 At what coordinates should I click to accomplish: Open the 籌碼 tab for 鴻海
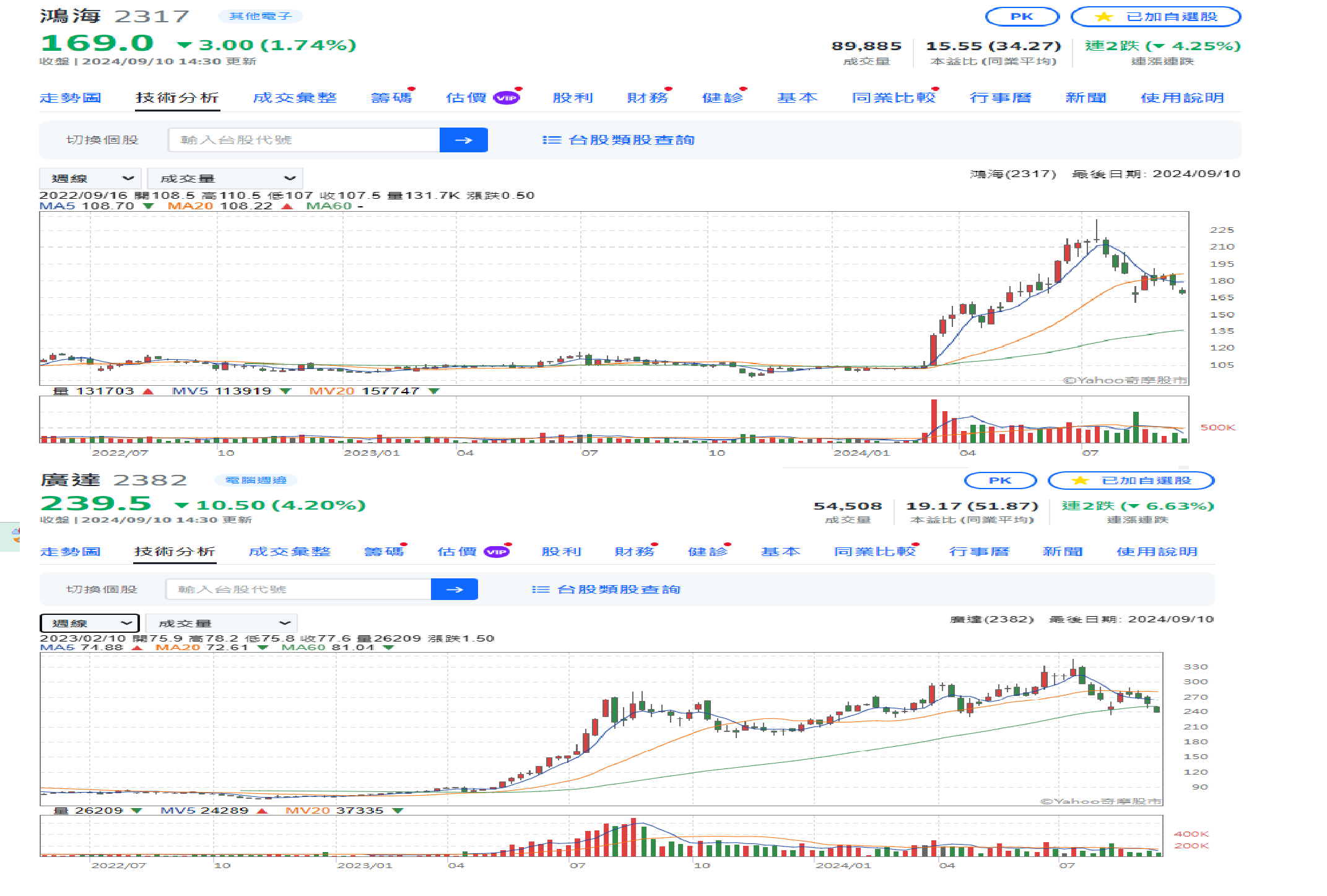click(x=391, y=98)
